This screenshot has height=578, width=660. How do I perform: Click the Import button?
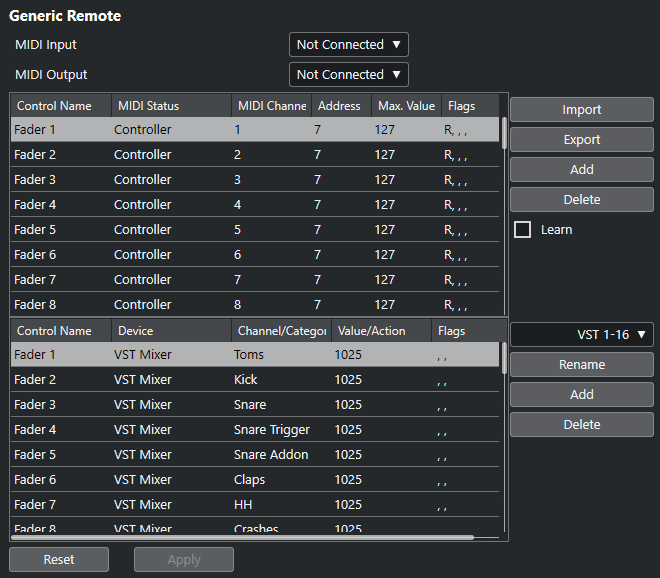point(582,109)
